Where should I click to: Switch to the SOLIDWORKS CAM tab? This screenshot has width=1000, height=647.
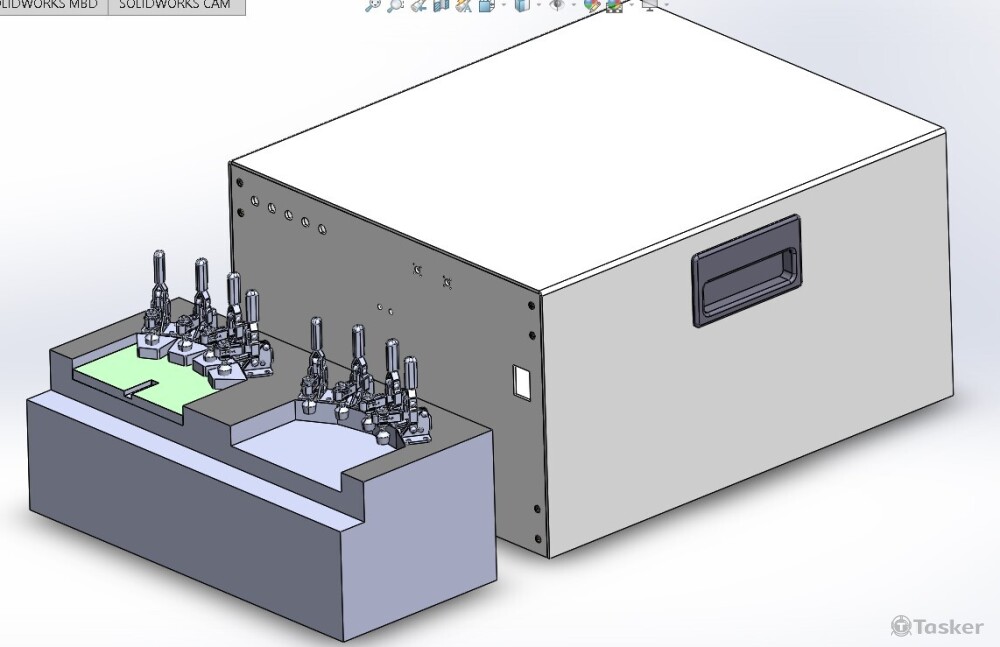[174, 5]
